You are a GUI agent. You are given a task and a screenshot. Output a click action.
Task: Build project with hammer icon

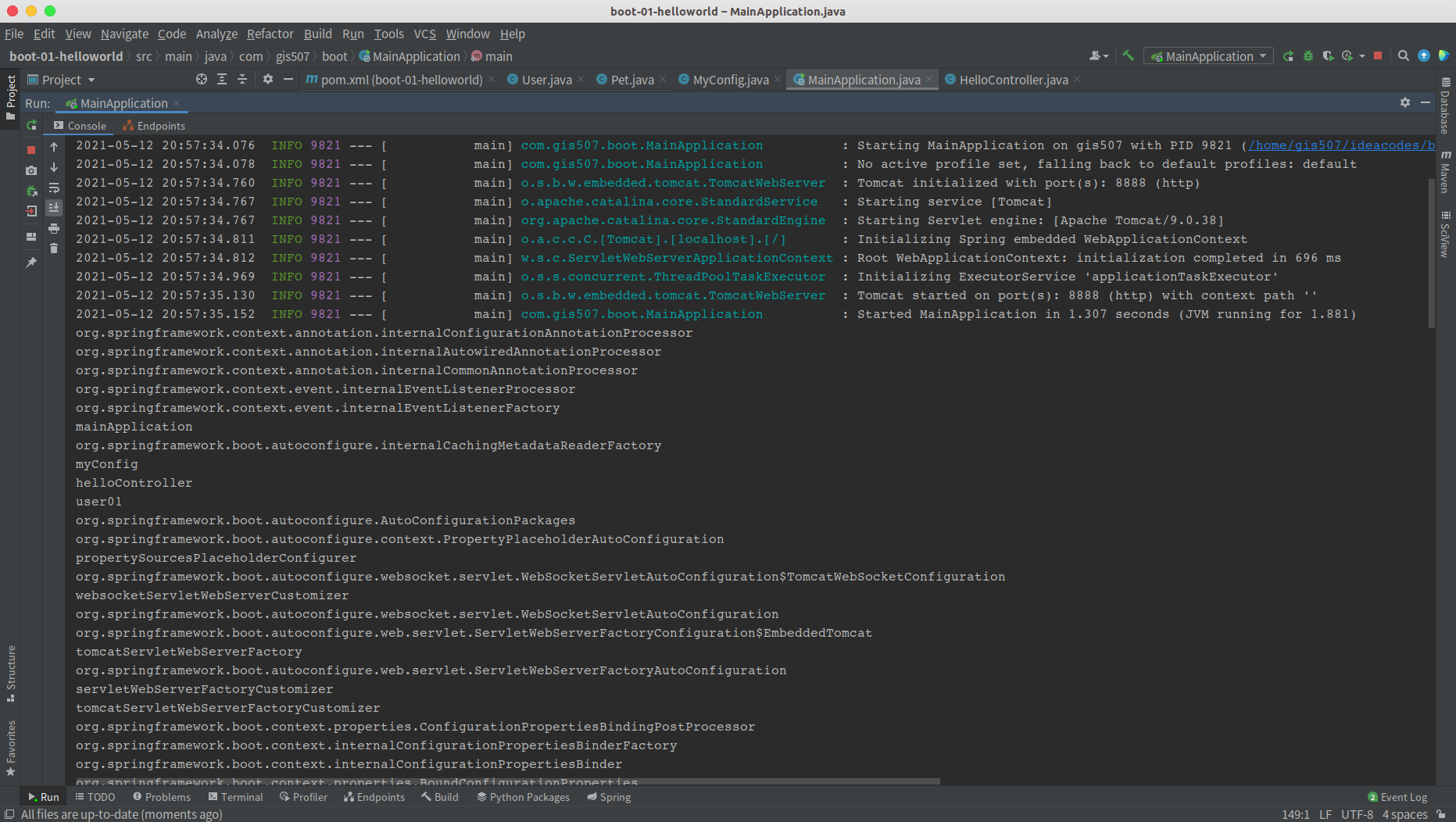pos(1128,55)
